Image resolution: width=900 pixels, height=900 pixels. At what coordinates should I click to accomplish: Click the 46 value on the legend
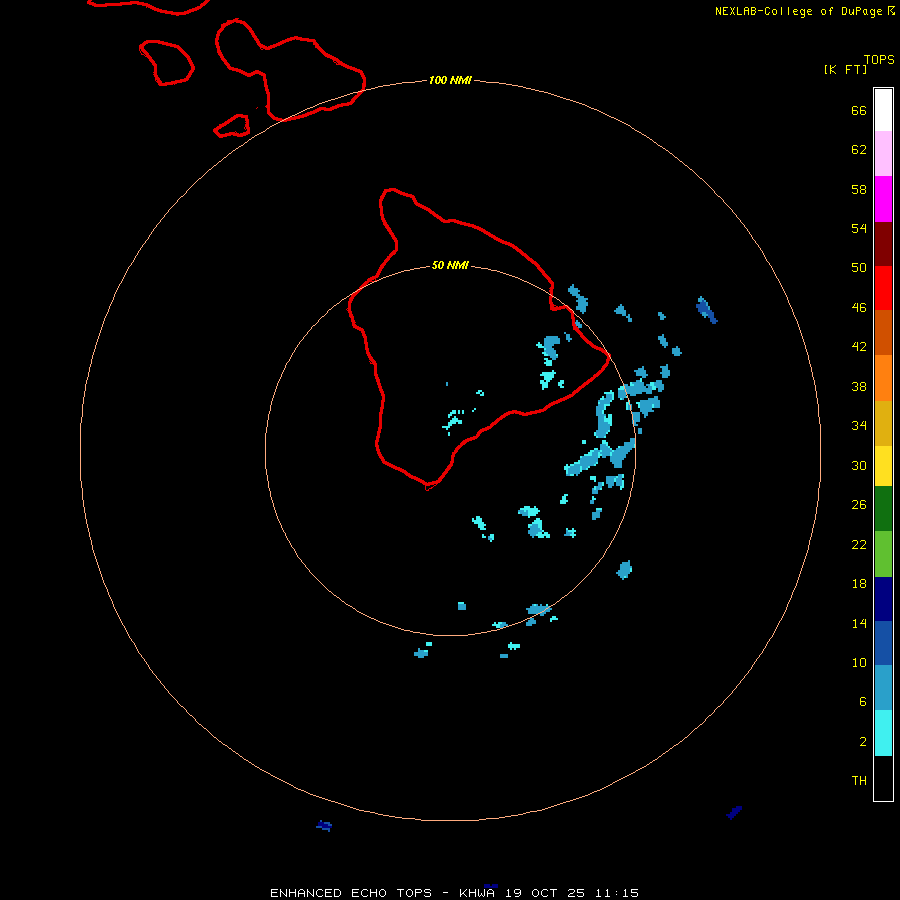(x=859, y=307)
